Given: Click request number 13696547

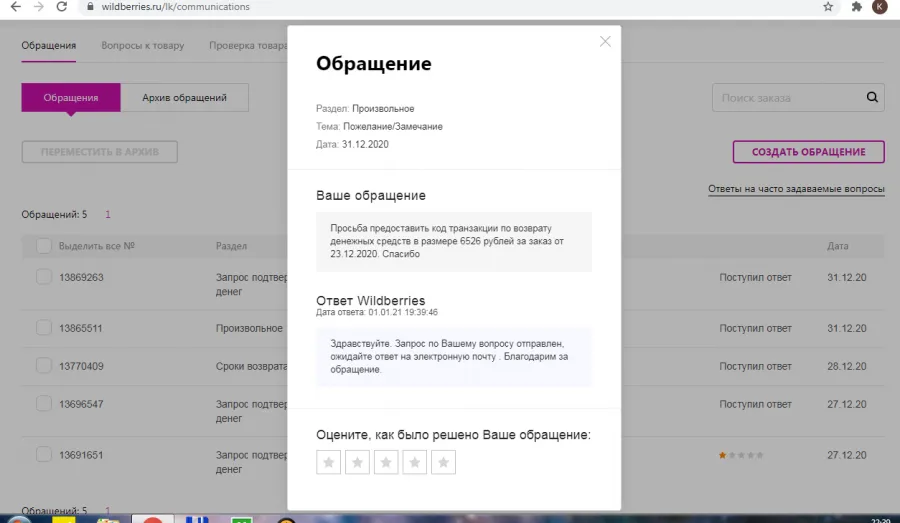Looking at the screenshot, I should pos(81,404).
